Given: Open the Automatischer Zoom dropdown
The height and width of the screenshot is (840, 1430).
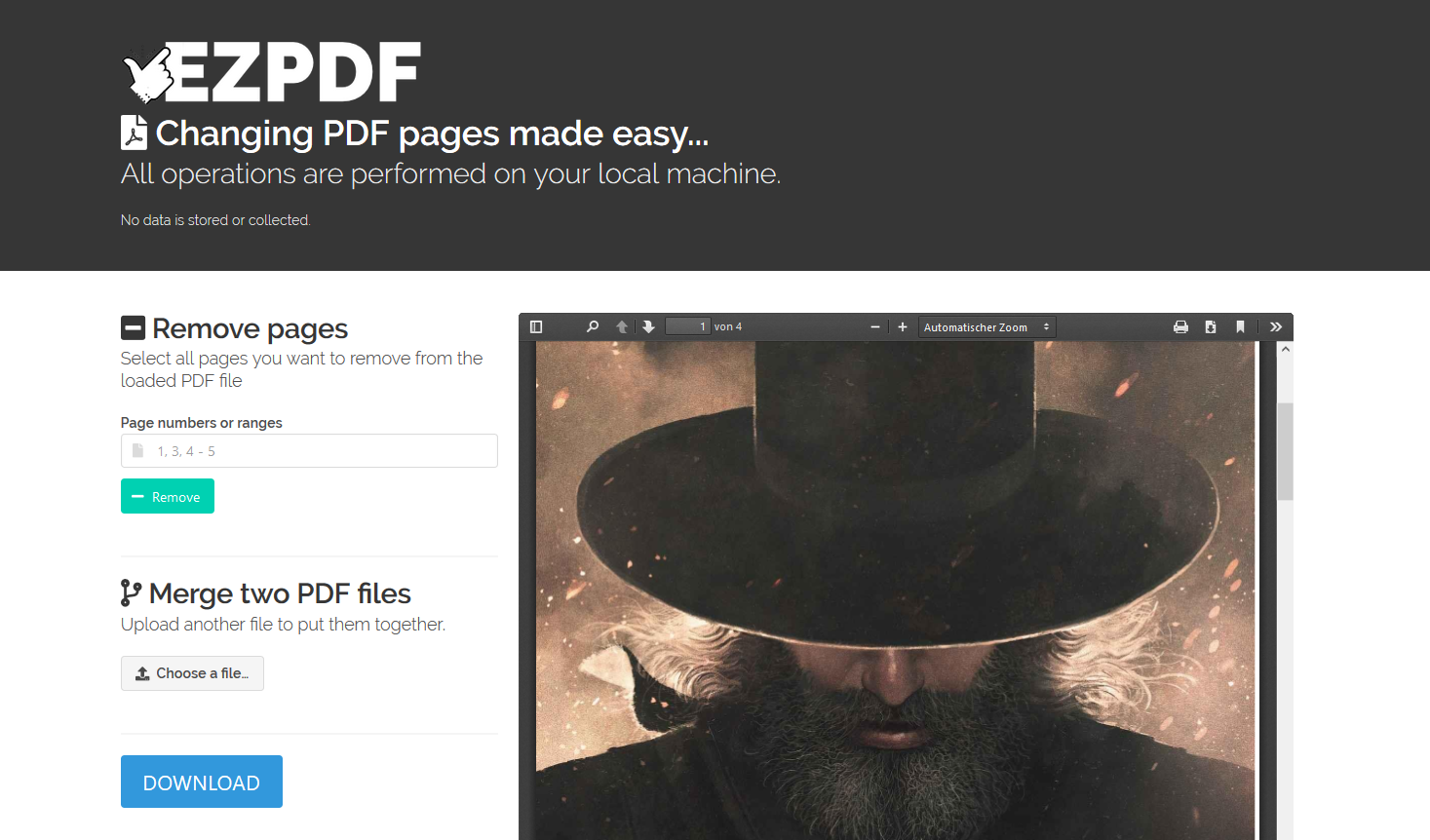Looking at the screenshot, I should pos(986,327).
